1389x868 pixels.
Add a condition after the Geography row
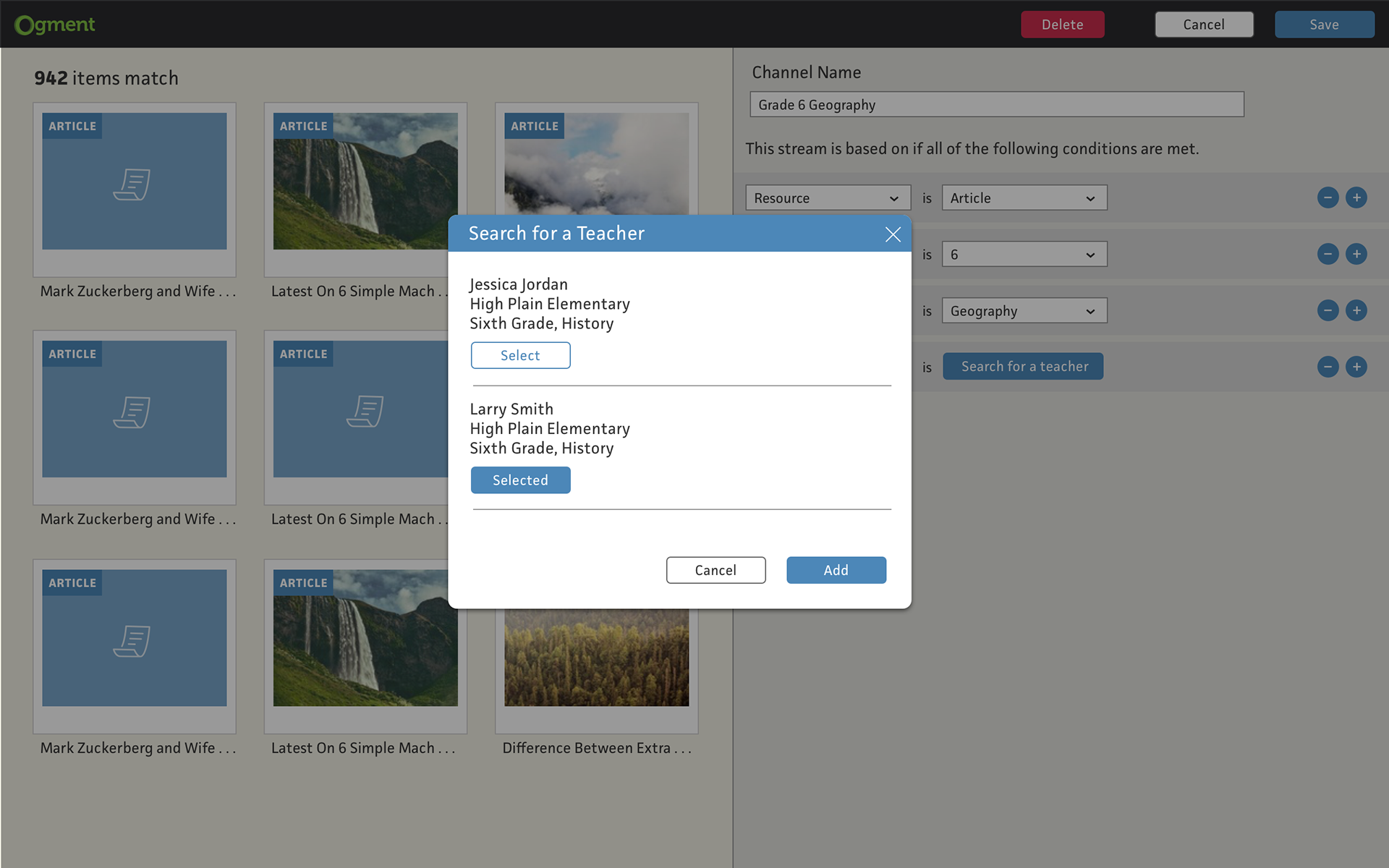point(1356,310)
